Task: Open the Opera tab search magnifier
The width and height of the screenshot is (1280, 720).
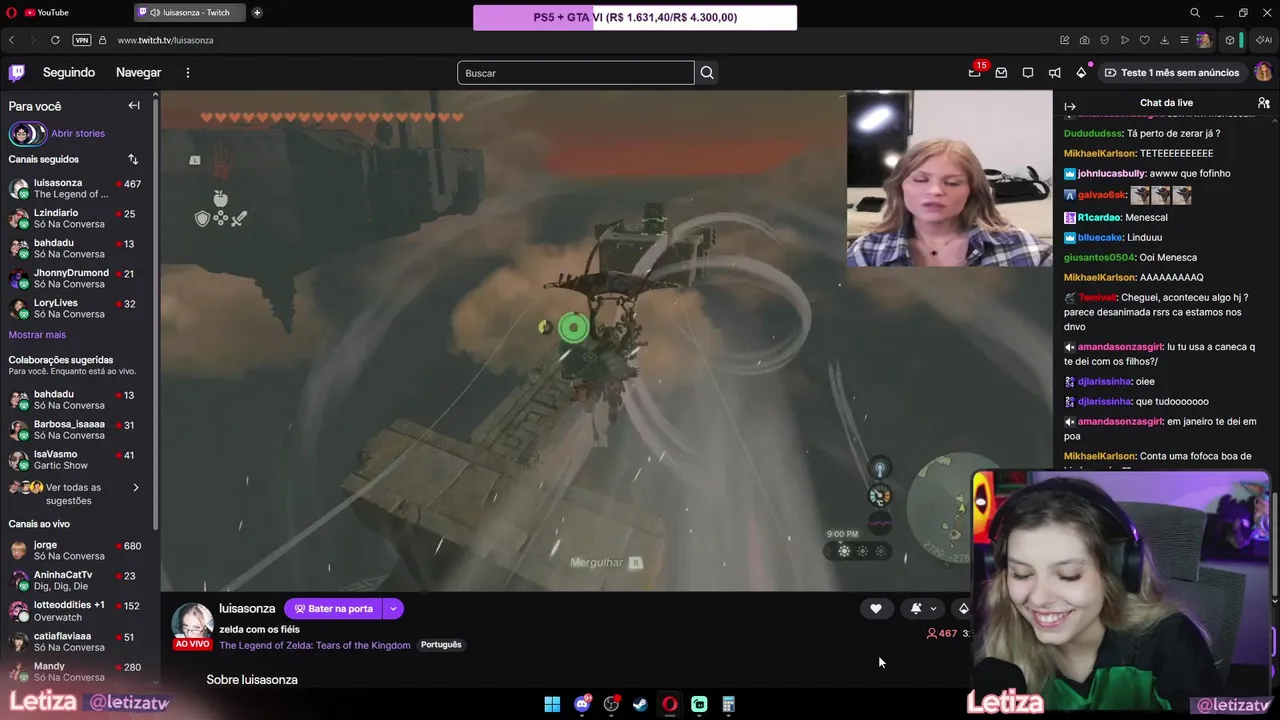Action: coord(1195,12)
